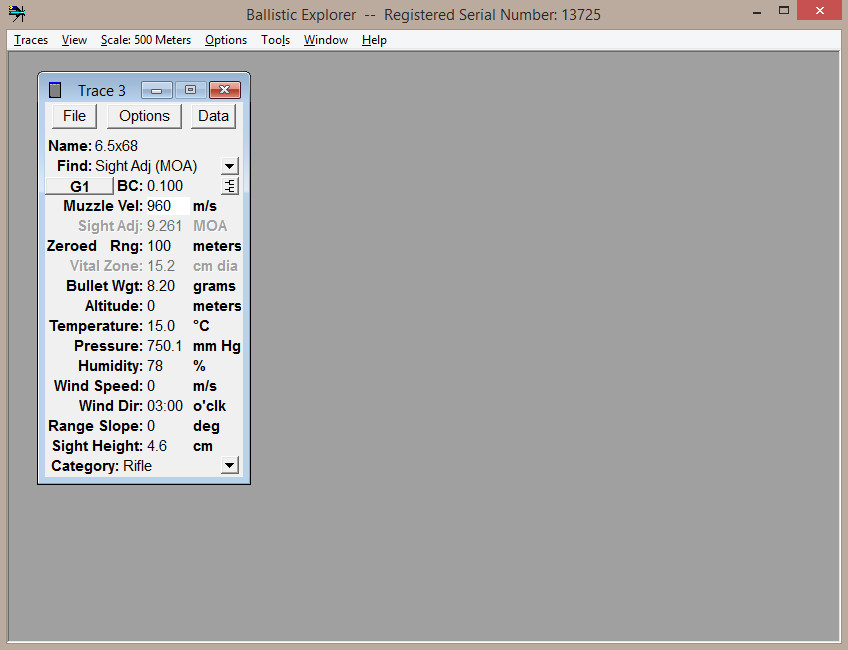Close the Trace 3 window
Image resolution: width=848 pixels, height=650 pixels.
click(224, 90)
